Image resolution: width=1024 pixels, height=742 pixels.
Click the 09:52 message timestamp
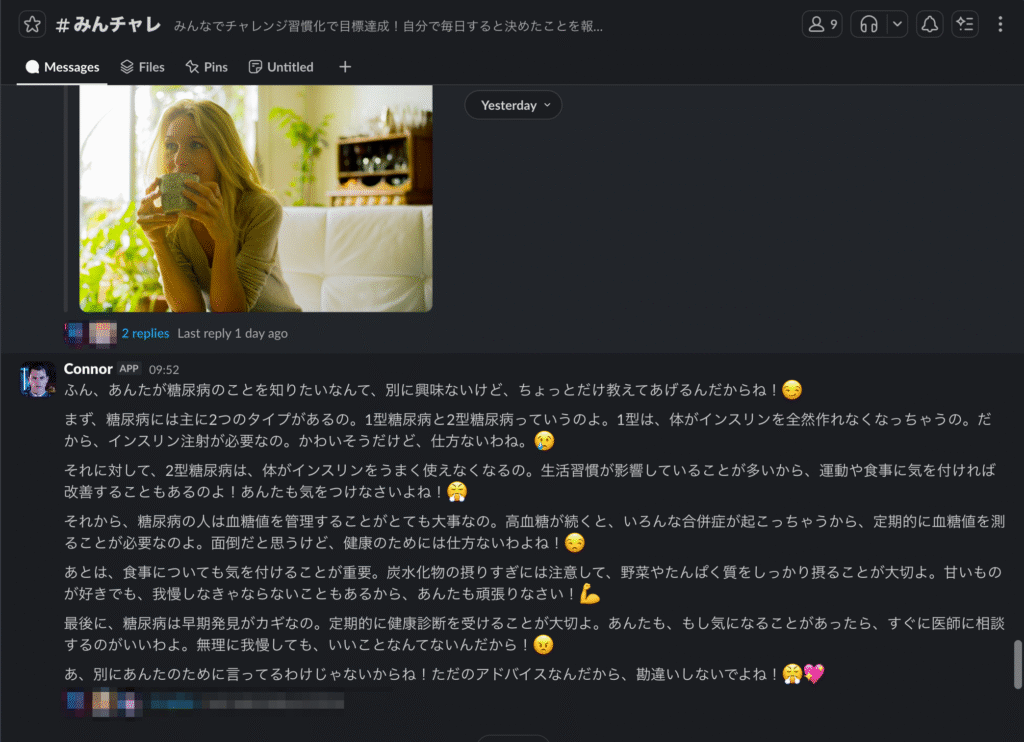(x=164, y=370)
